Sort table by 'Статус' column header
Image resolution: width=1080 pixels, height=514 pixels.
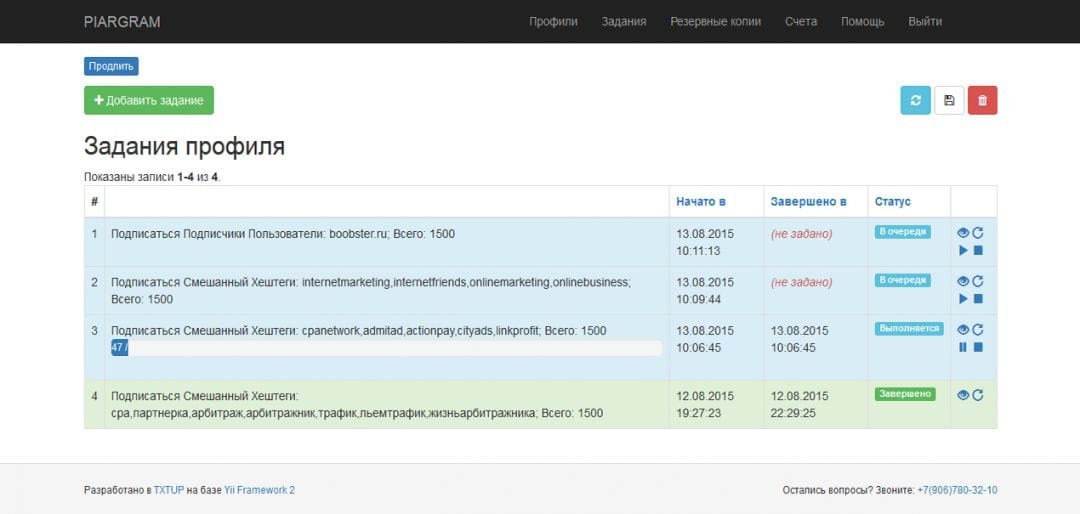892,202
